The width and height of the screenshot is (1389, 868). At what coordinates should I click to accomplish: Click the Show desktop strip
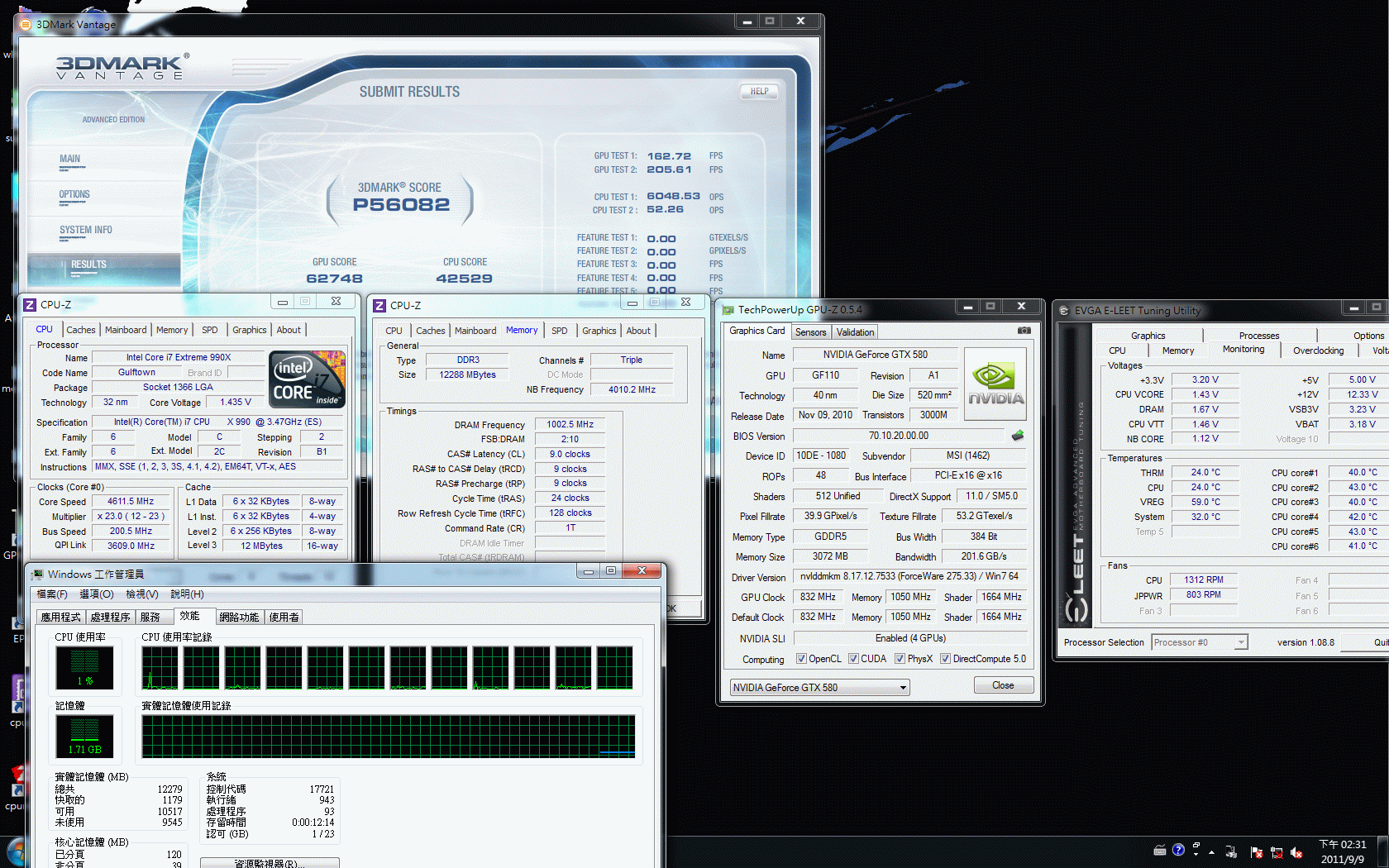(1383, 851)
